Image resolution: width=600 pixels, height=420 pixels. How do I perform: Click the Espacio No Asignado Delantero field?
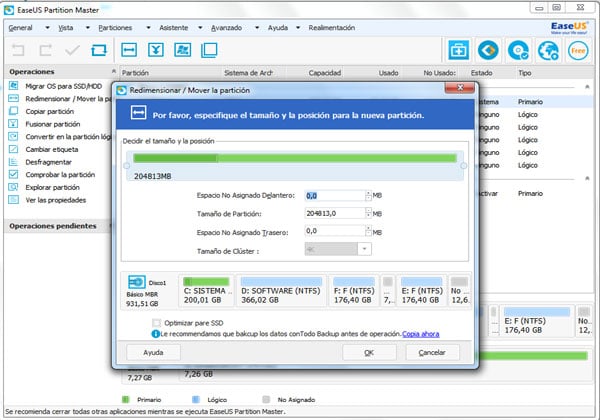tap(335, 195)
